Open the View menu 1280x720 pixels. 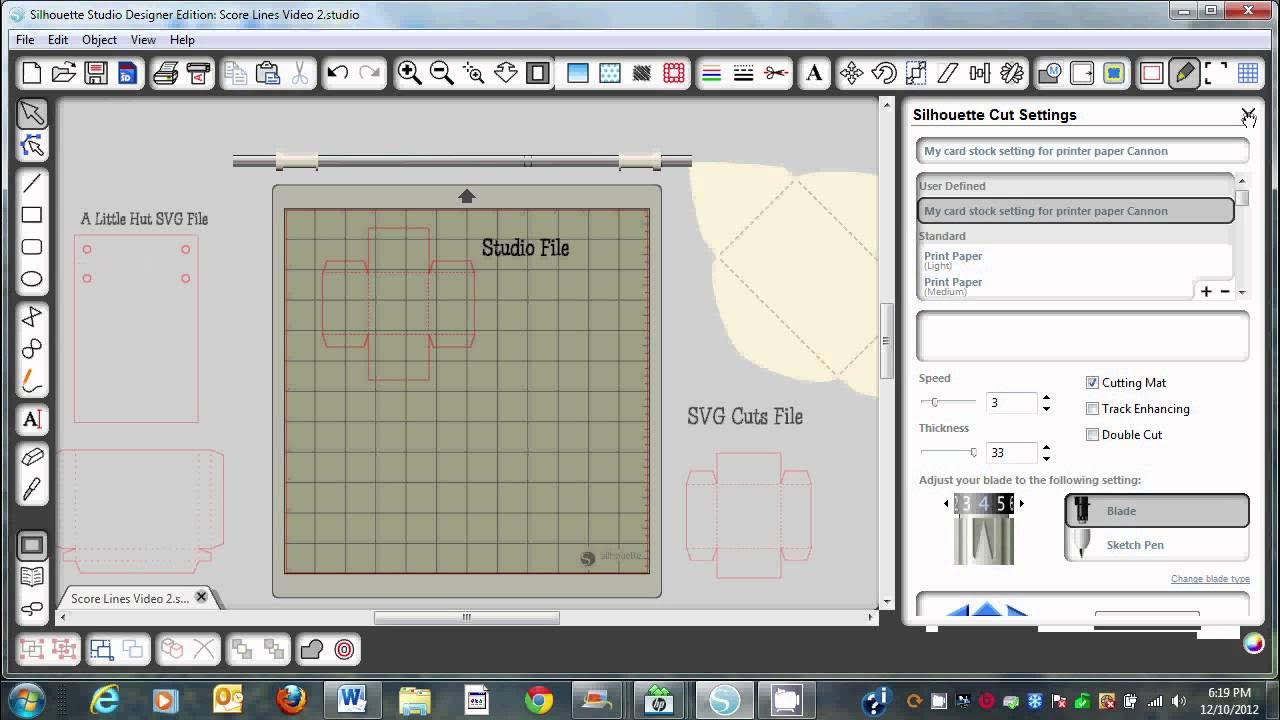click(143, 40)
